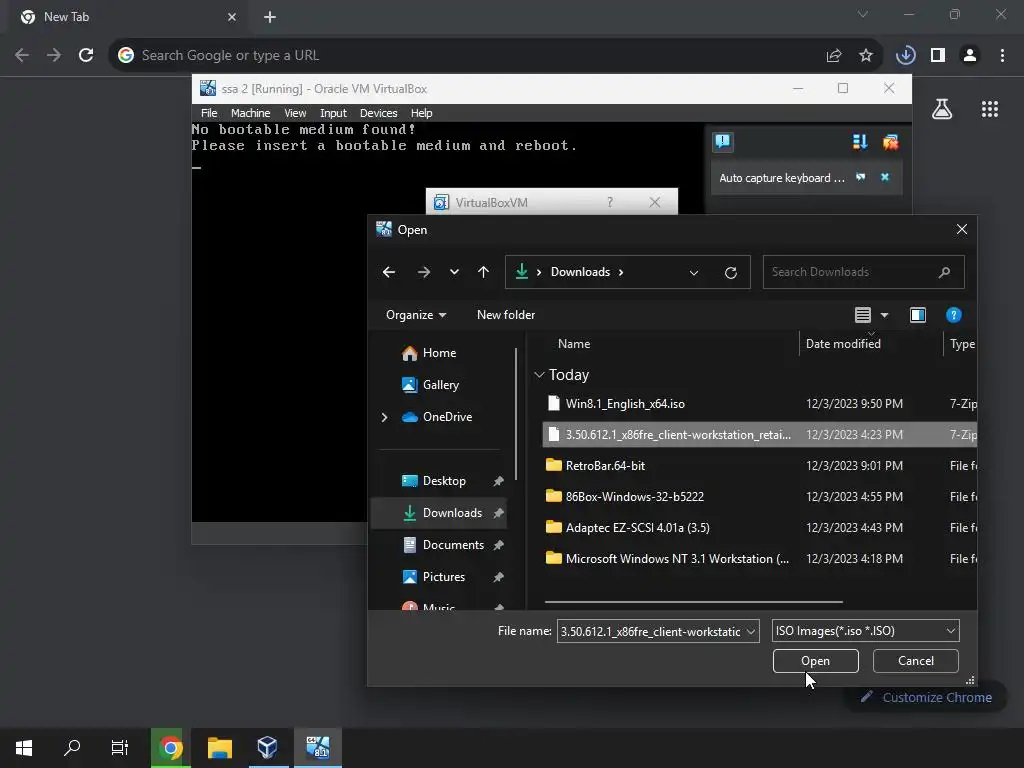
Task: Open ISO Images file type dropdown
Action: 865,631
